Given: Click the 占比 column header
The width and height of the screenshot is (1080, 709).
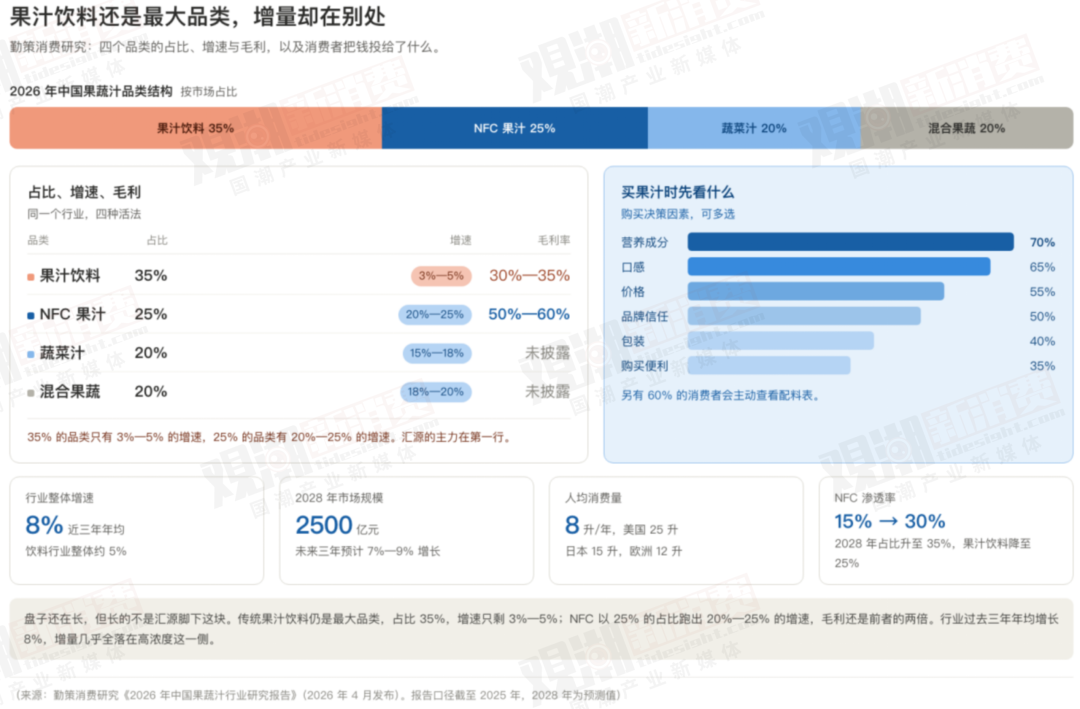Looking at the screenshot, I should 157,240.
